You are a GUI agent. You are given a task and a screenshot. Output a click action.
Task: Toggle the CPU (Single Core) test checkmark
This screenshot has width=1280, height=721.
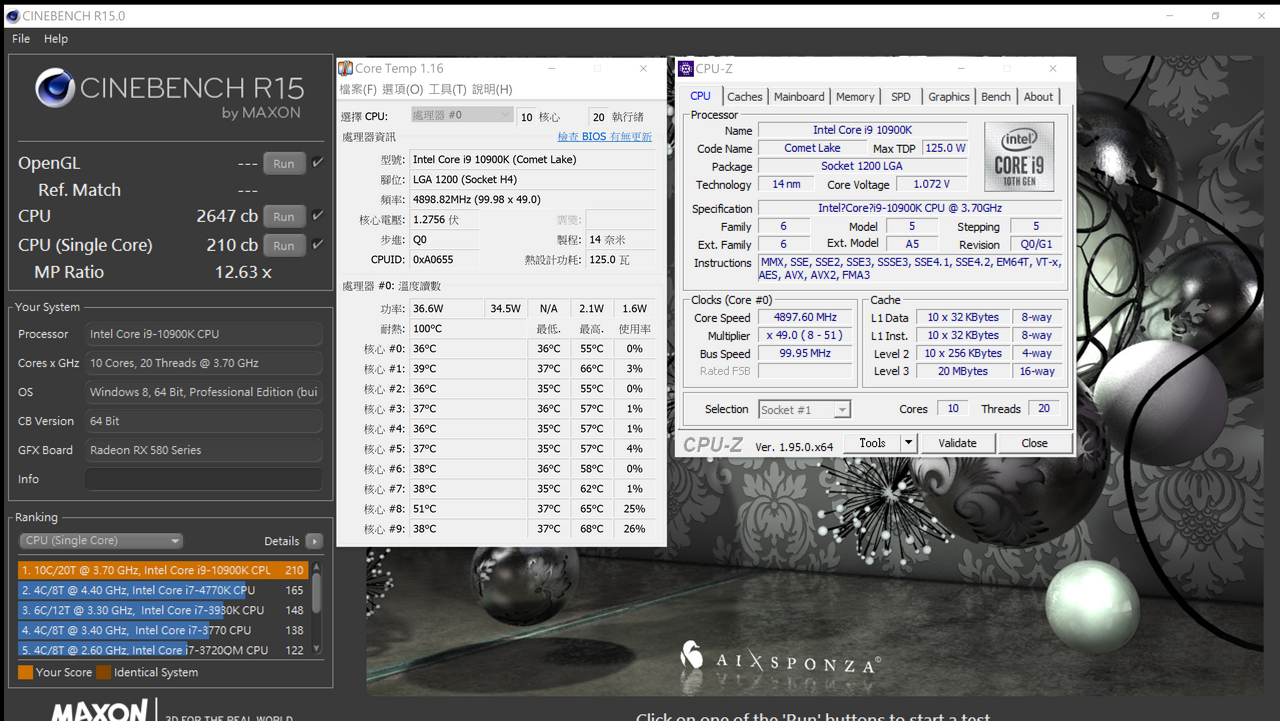pos(318,245)
